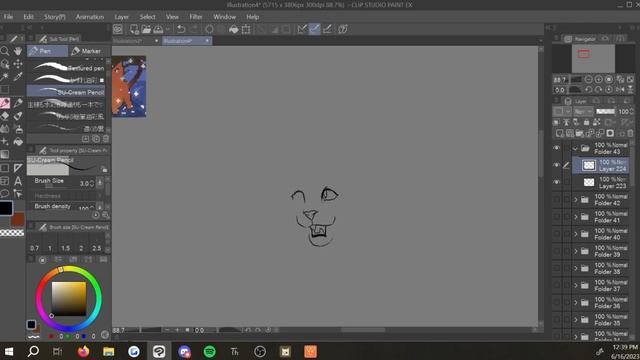This screenshot has width=640, height=360.
Task: Select the Pencil tool in tool palette
Action: (18, 103)
